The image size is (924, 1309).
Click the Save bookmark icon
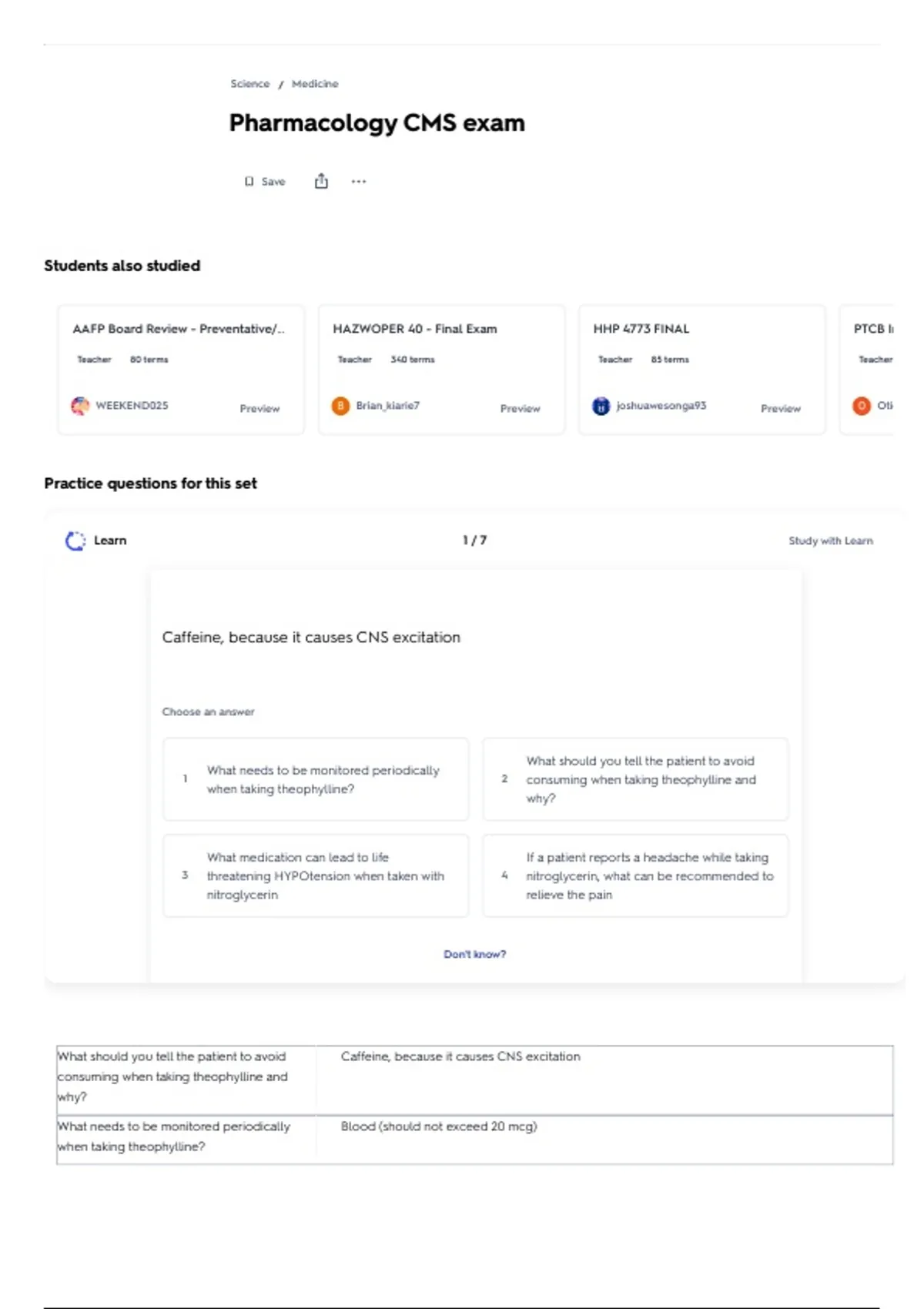[249, 182]
